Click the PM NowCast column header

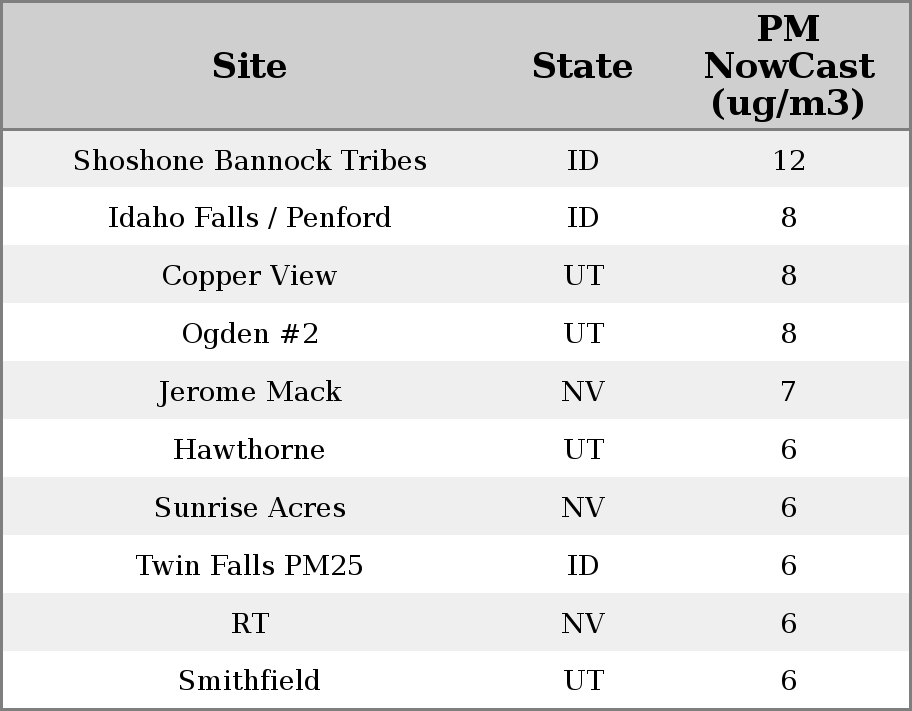tap(788, 66)
